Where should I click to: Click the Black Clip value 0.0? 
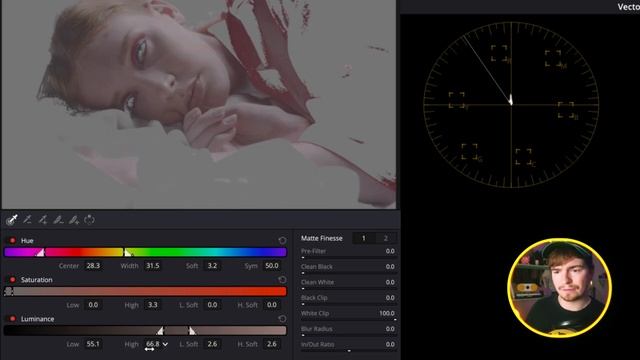(x=390, y=298)
